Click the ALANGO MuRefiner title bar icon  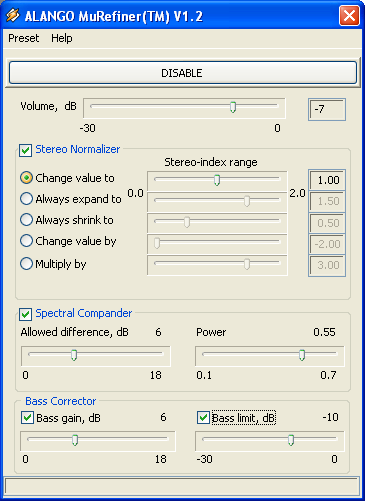click(13, 15)
